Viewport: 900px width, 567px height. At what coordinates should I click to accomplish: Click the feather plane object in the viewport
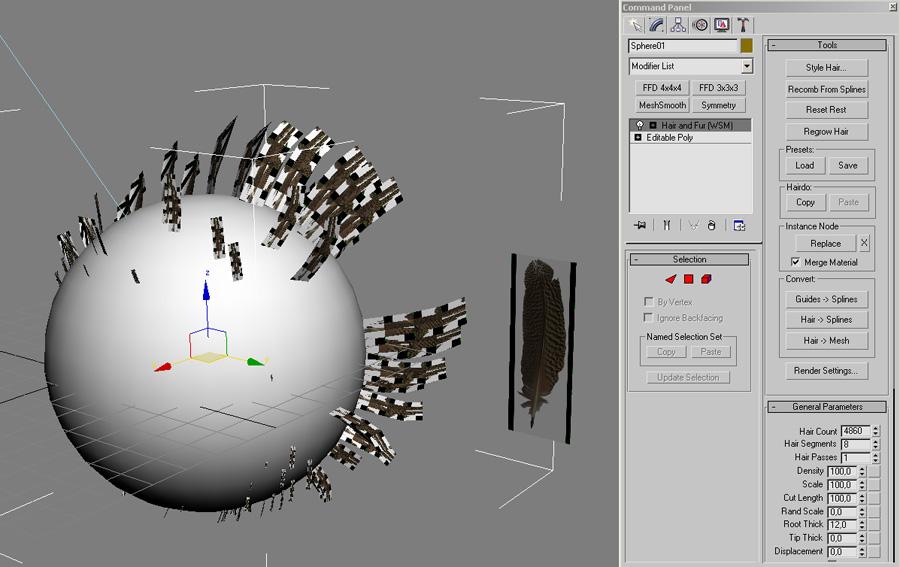pyautogui.click(x=543, y=347)
